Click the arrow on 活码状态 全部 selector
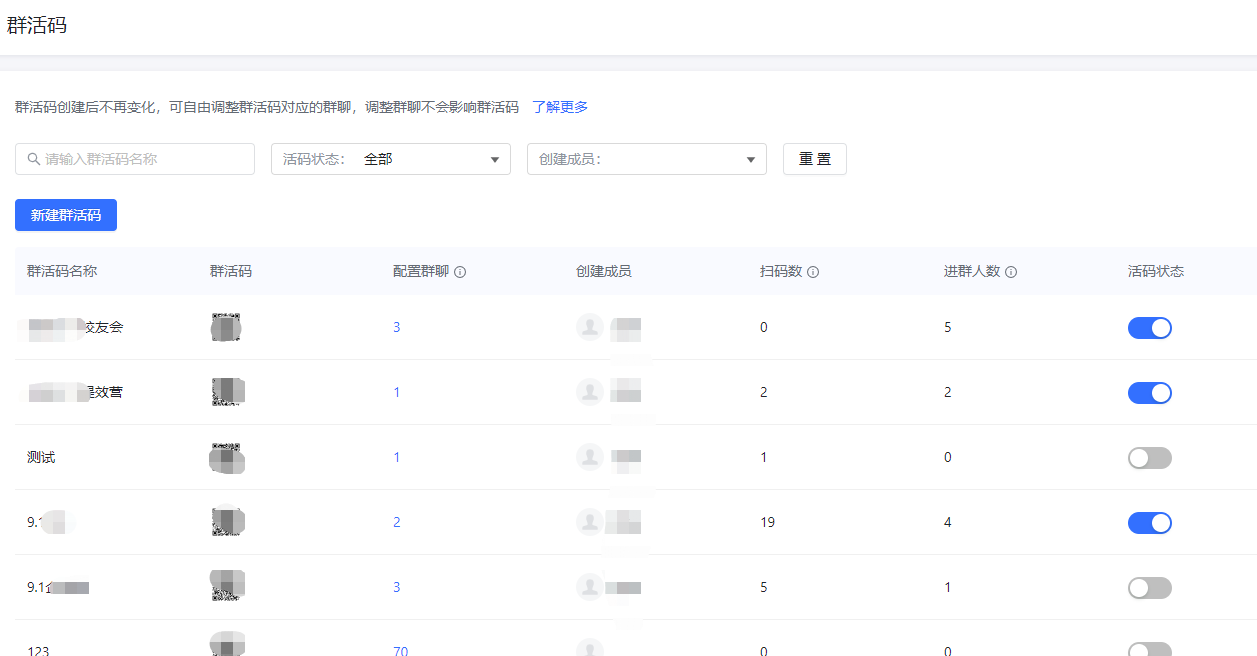The width and height of the screenshot is (1257, 656). [x=494, y=160]
